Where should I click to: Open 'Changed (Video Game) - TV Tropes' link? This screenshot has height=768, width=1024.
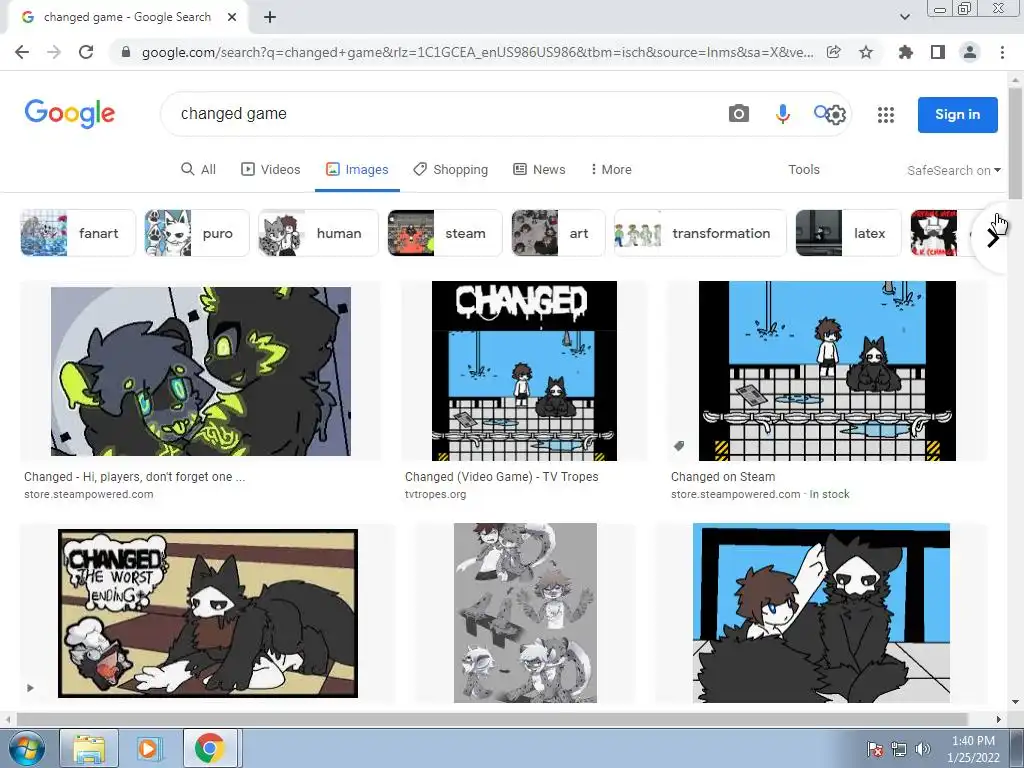[x=502, y=477]
